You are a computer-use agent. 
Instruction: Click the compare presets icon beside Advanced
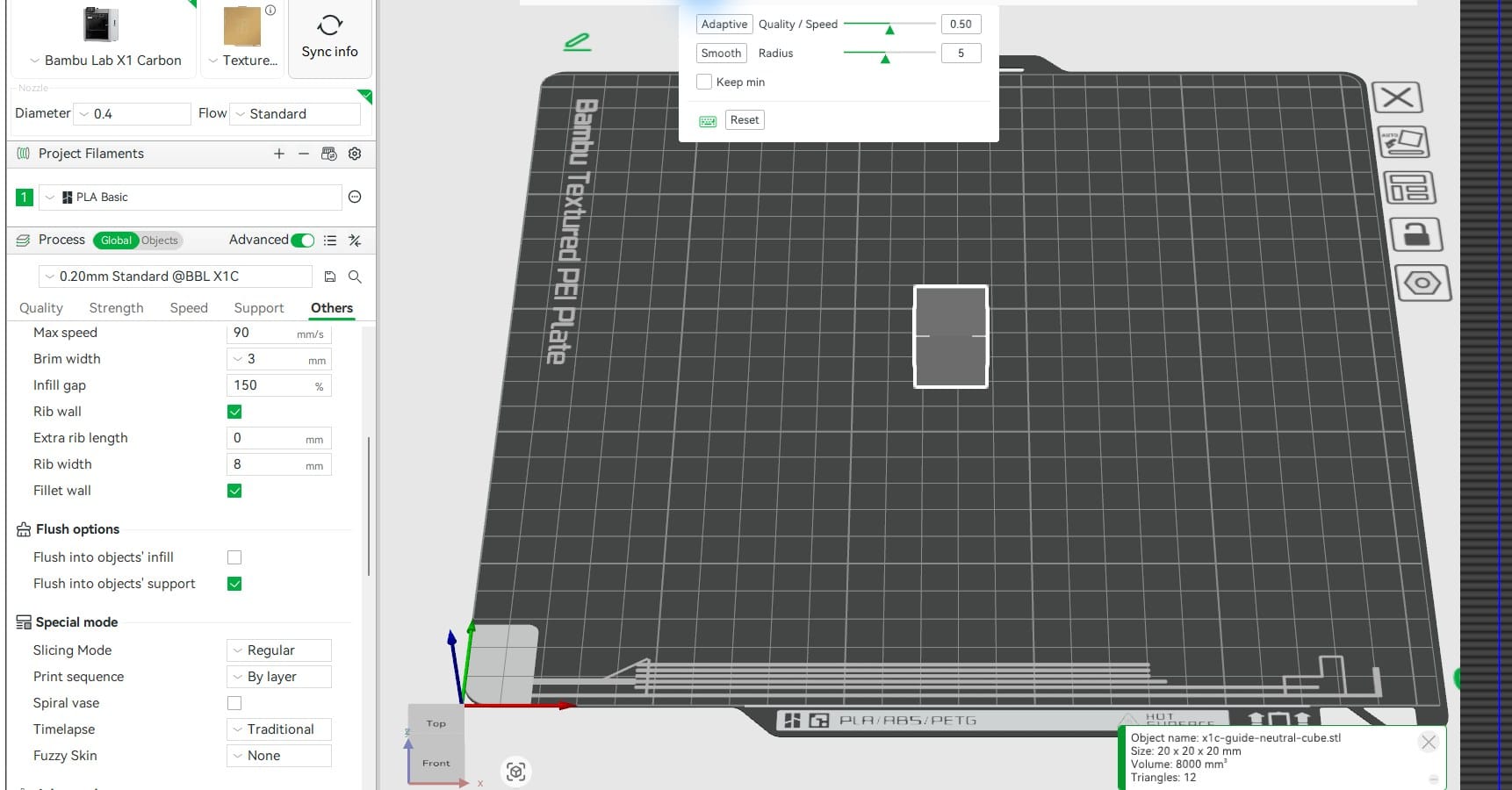[x=355, y=241]
